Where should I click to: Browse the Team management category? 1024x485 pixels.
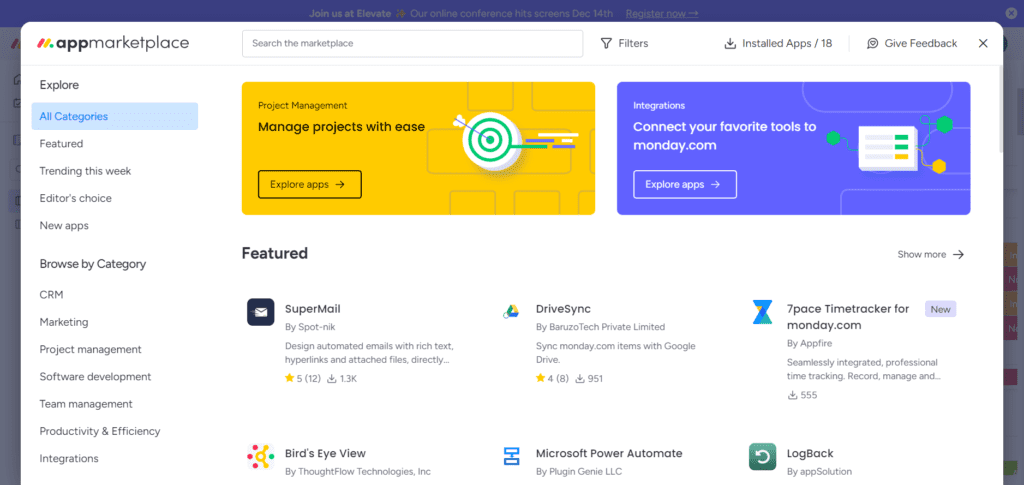click(86, 405)
